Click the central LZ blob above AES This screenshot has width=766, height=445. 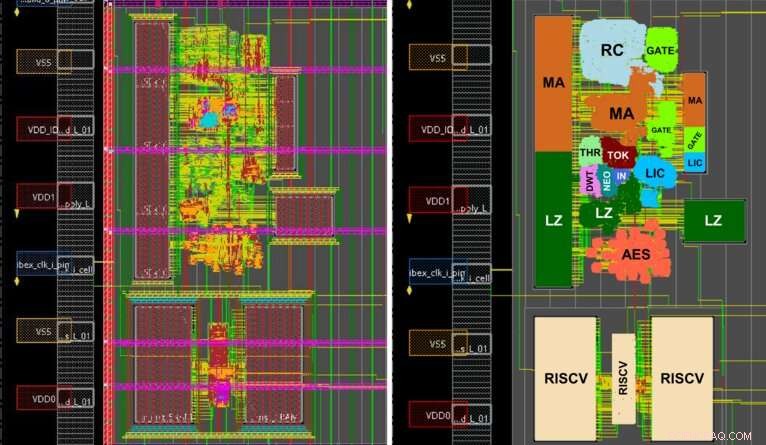point(604,213)
